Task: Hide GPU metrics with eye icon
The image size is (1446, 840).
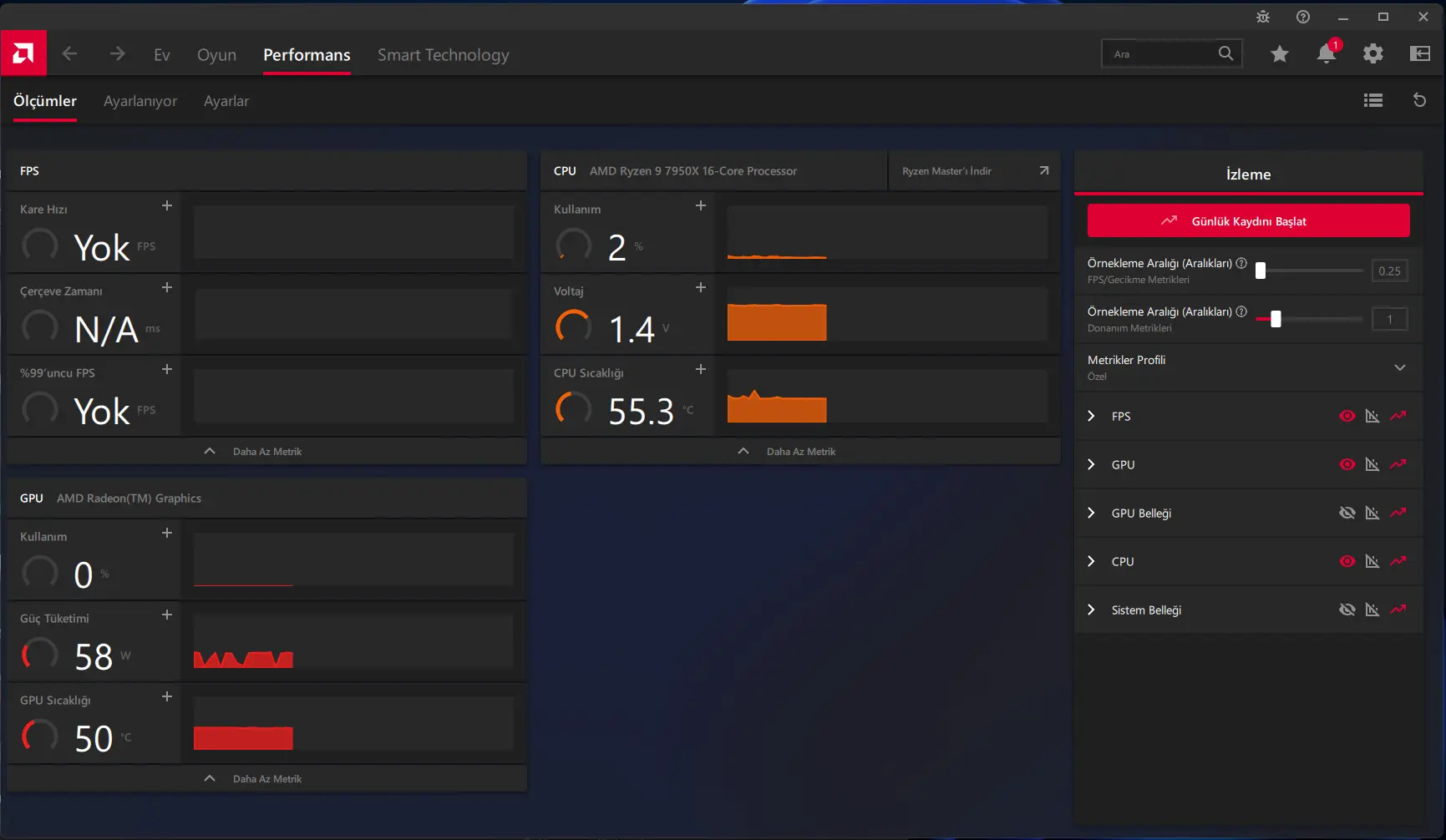Action: (x=1347, y=464)
